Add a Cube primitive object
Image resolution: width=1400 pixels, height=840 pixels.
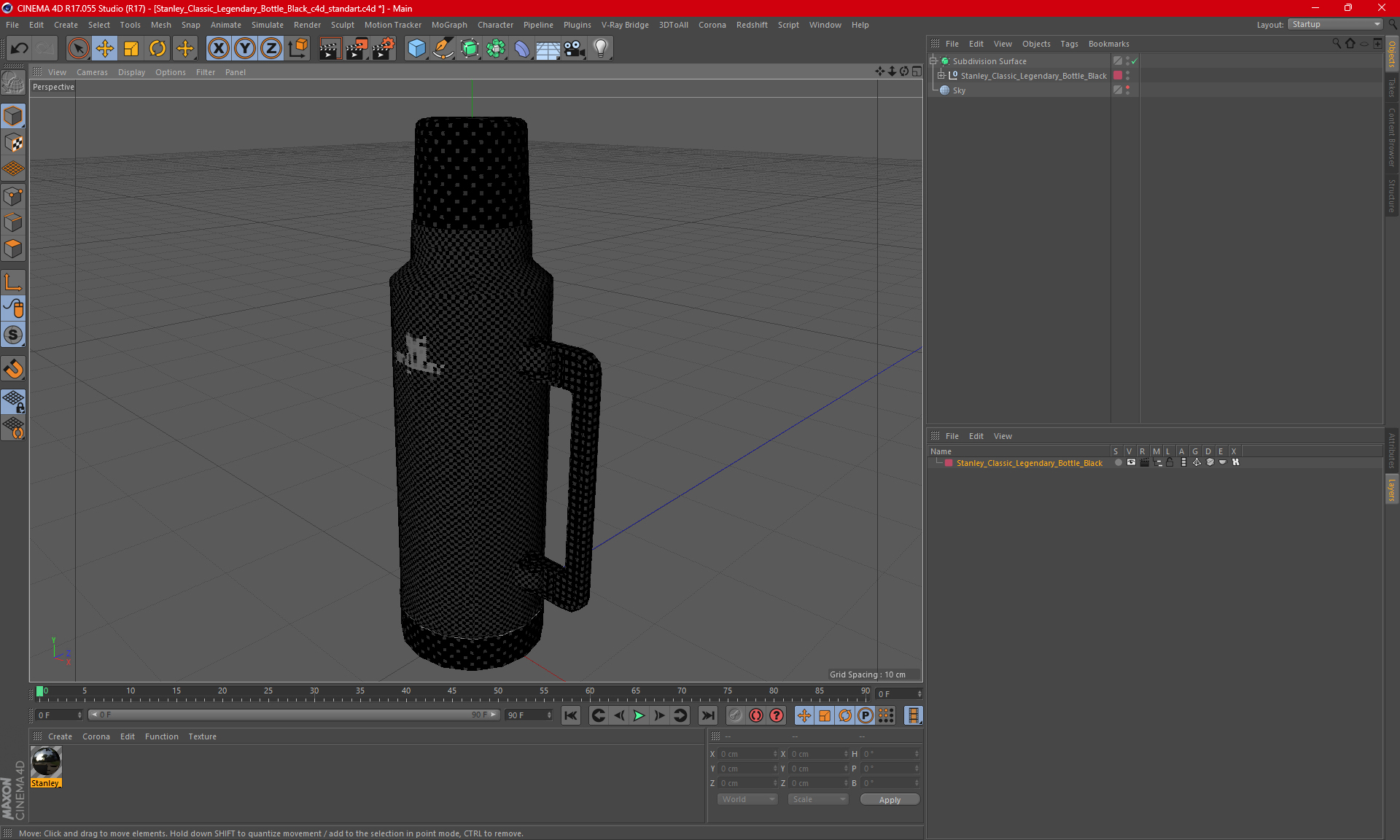pyautogui.click(x=416, y=49)
